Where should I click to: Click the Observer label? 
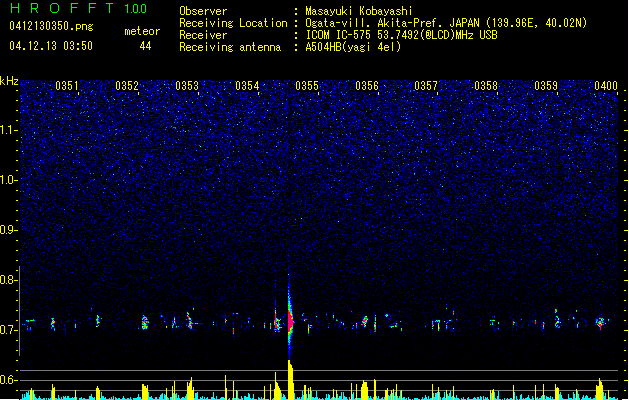click(x=203, y=11)
